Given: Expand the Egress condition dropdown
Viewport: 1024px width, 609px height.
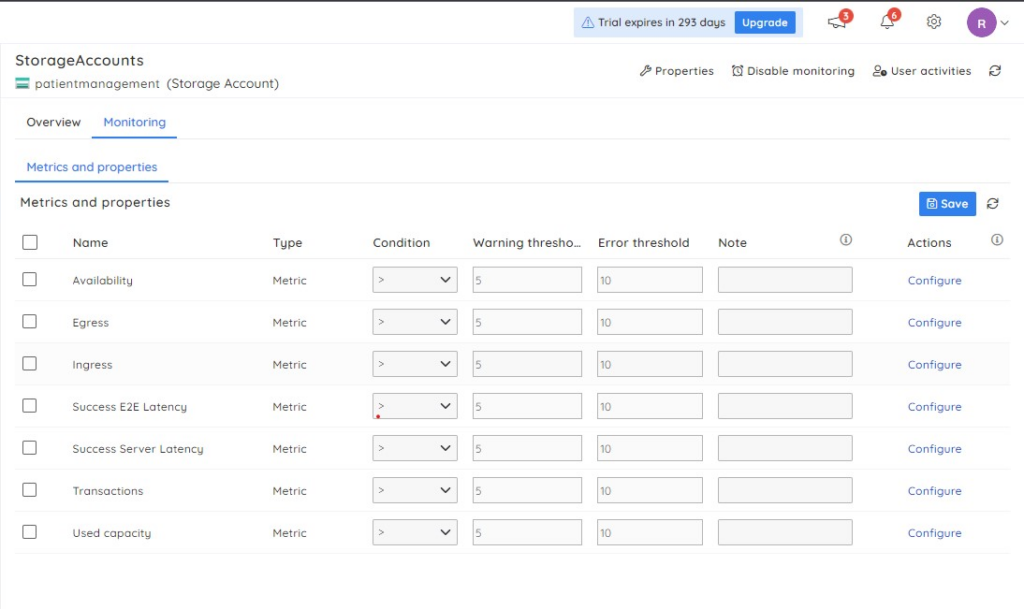Looking at the screenshot, I should pyautogui.click(x=415, y=322).
